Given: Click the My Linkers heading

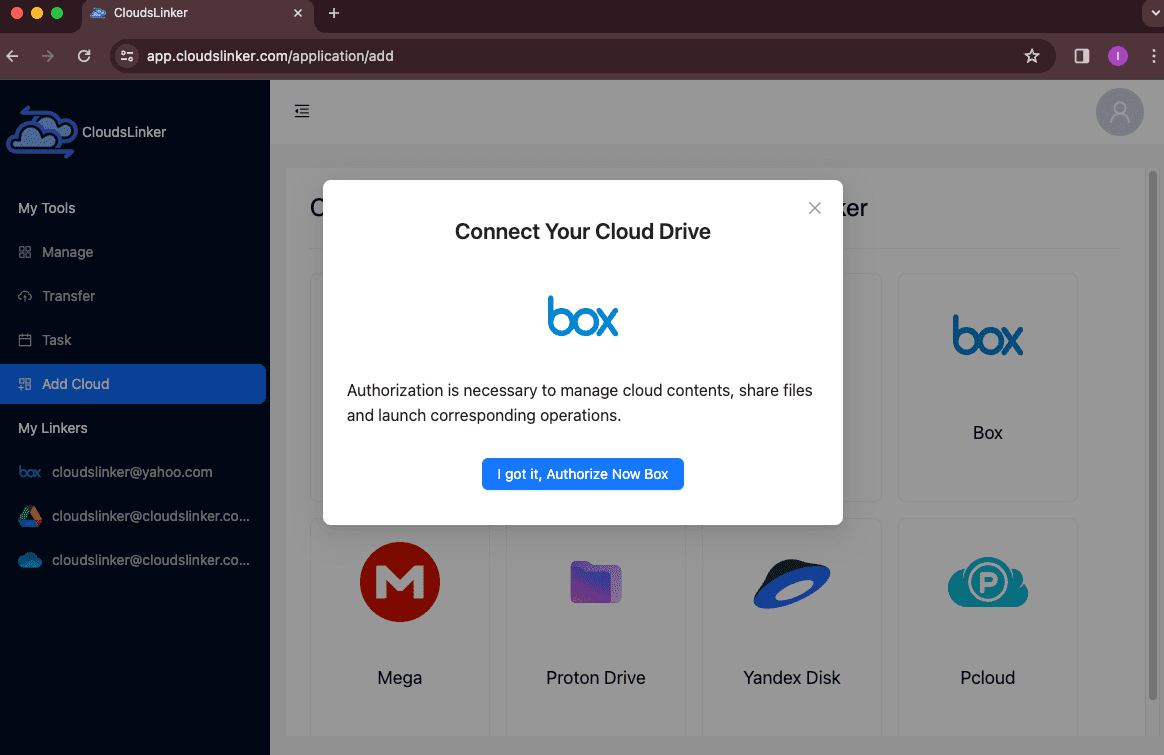Looking at the screenshot, I should [53, 428].
